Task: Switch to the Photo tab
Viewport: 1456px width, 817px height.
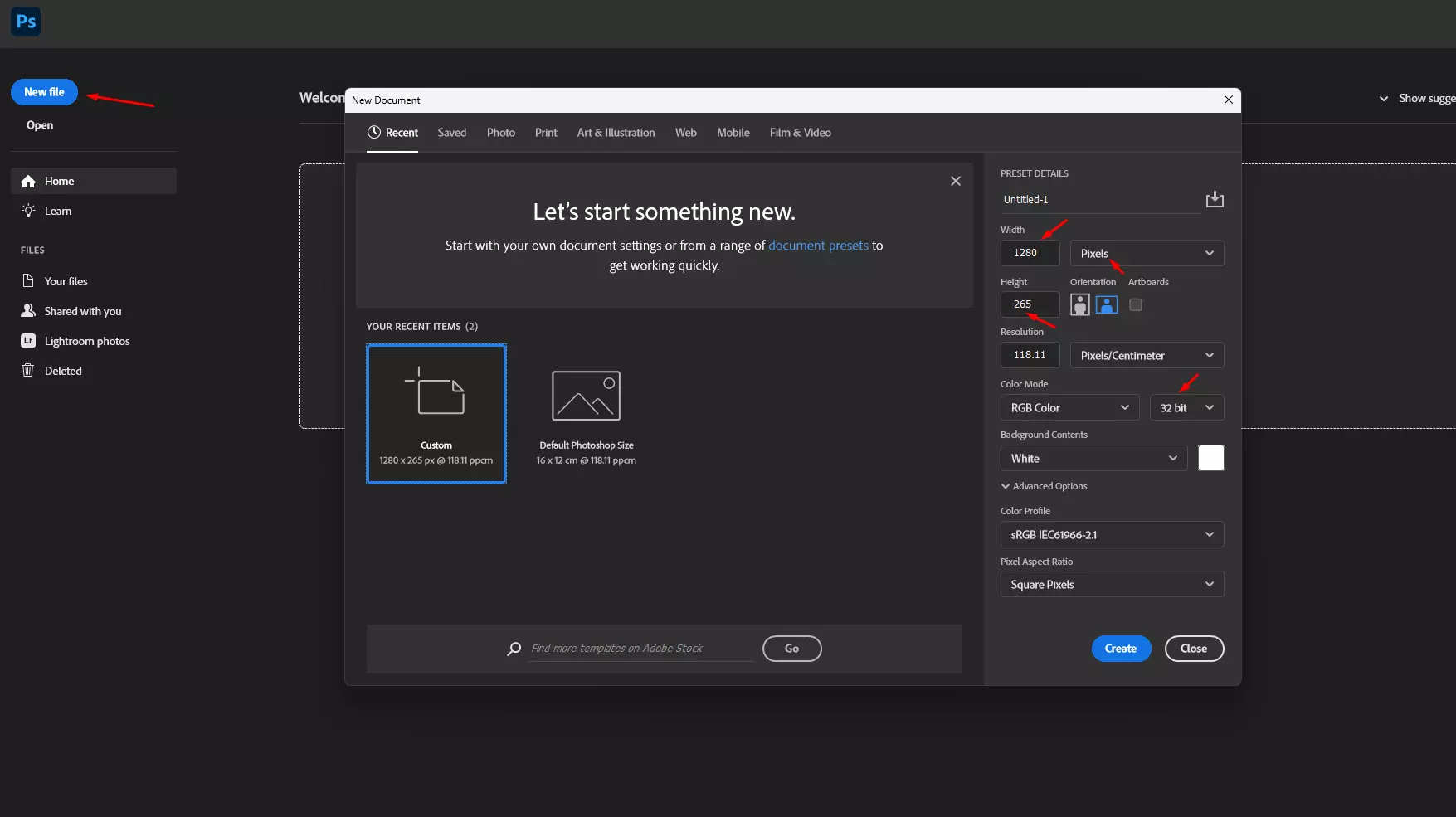Action: pyautogui.click(x=501, y=133)
